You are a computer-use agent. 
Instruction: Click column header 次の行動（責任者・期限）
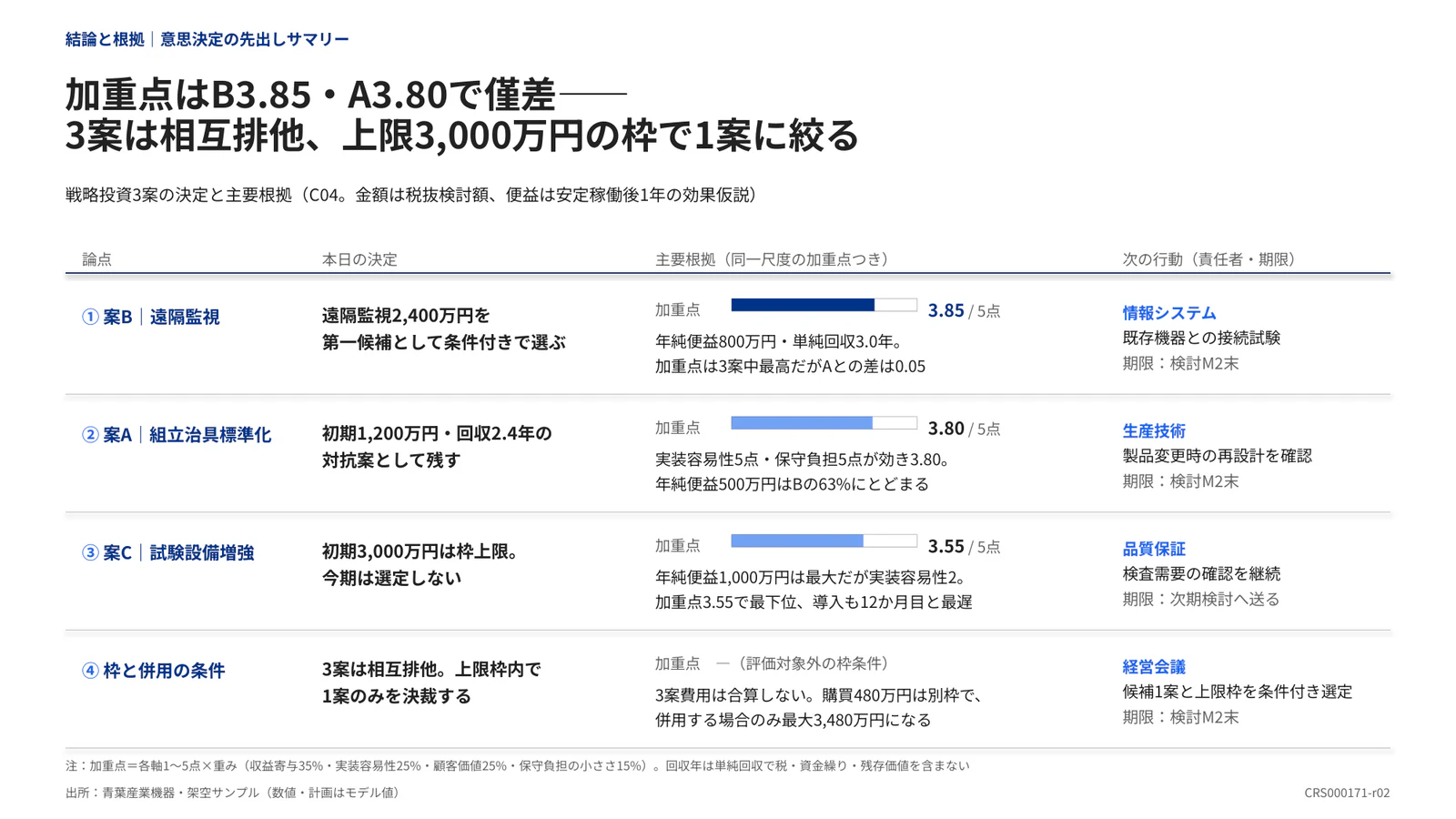tap(1208, 259)
